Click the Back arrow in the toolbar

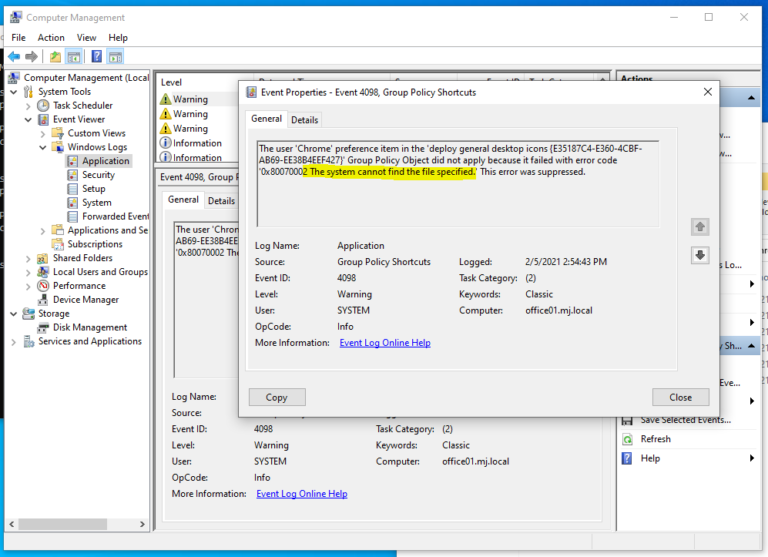(14, 57)
